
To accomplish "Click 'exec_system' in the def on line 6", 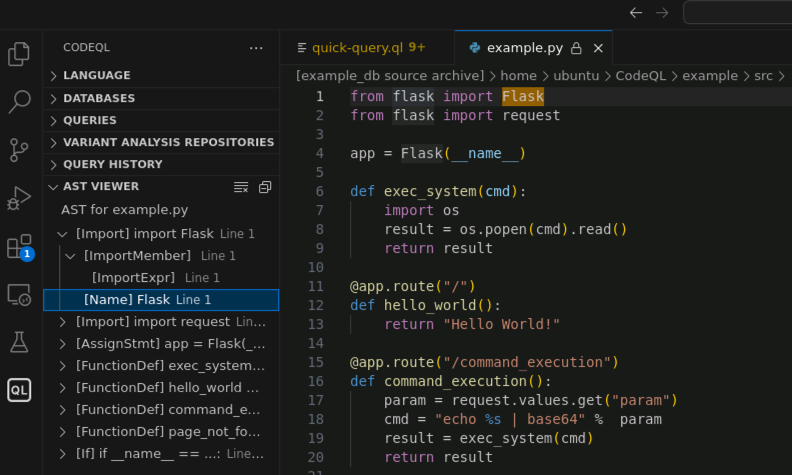I will [x=430, y=192].
